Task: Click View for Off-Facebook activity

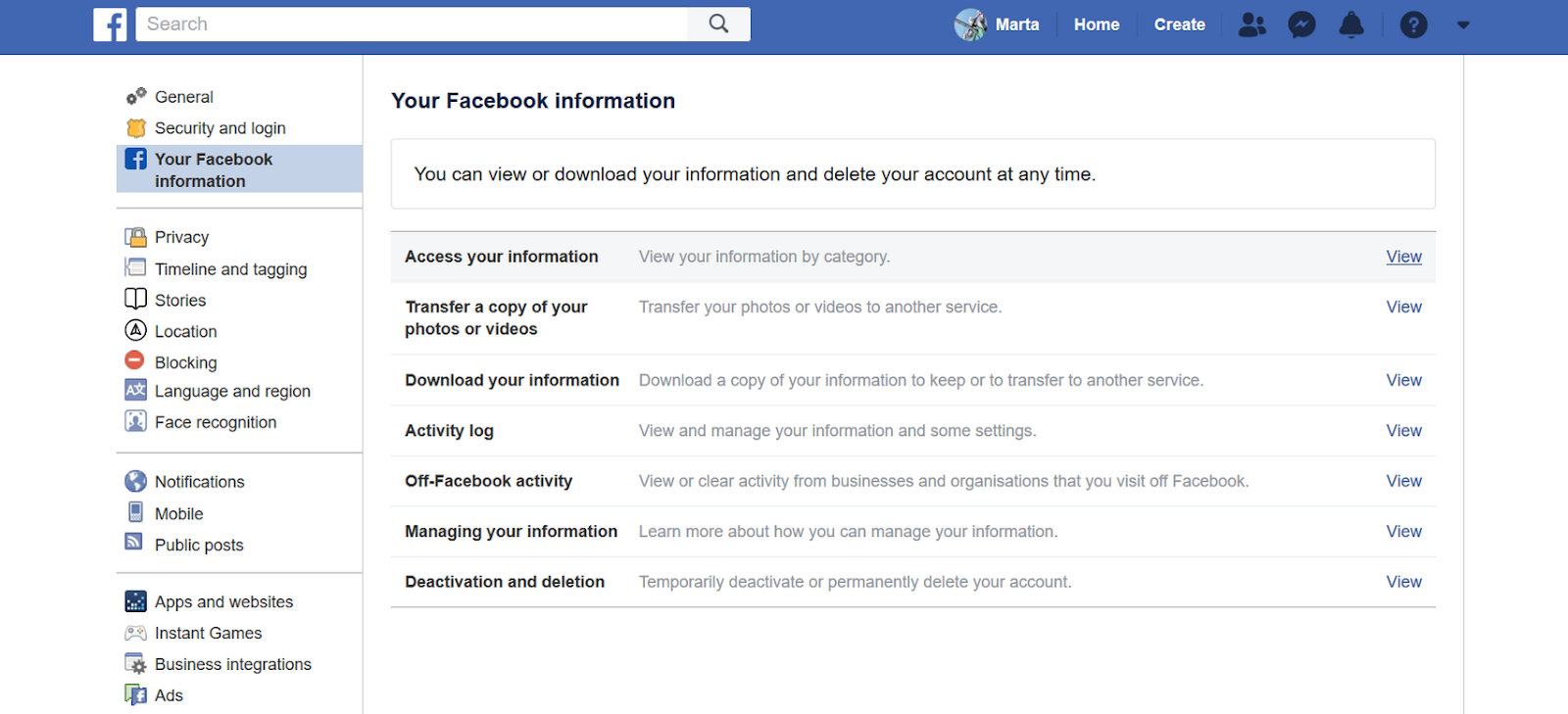Action: pos(1403,481)
